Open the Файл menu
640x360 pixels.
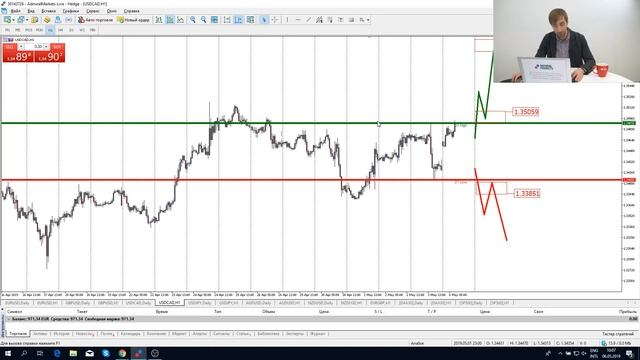16,11
